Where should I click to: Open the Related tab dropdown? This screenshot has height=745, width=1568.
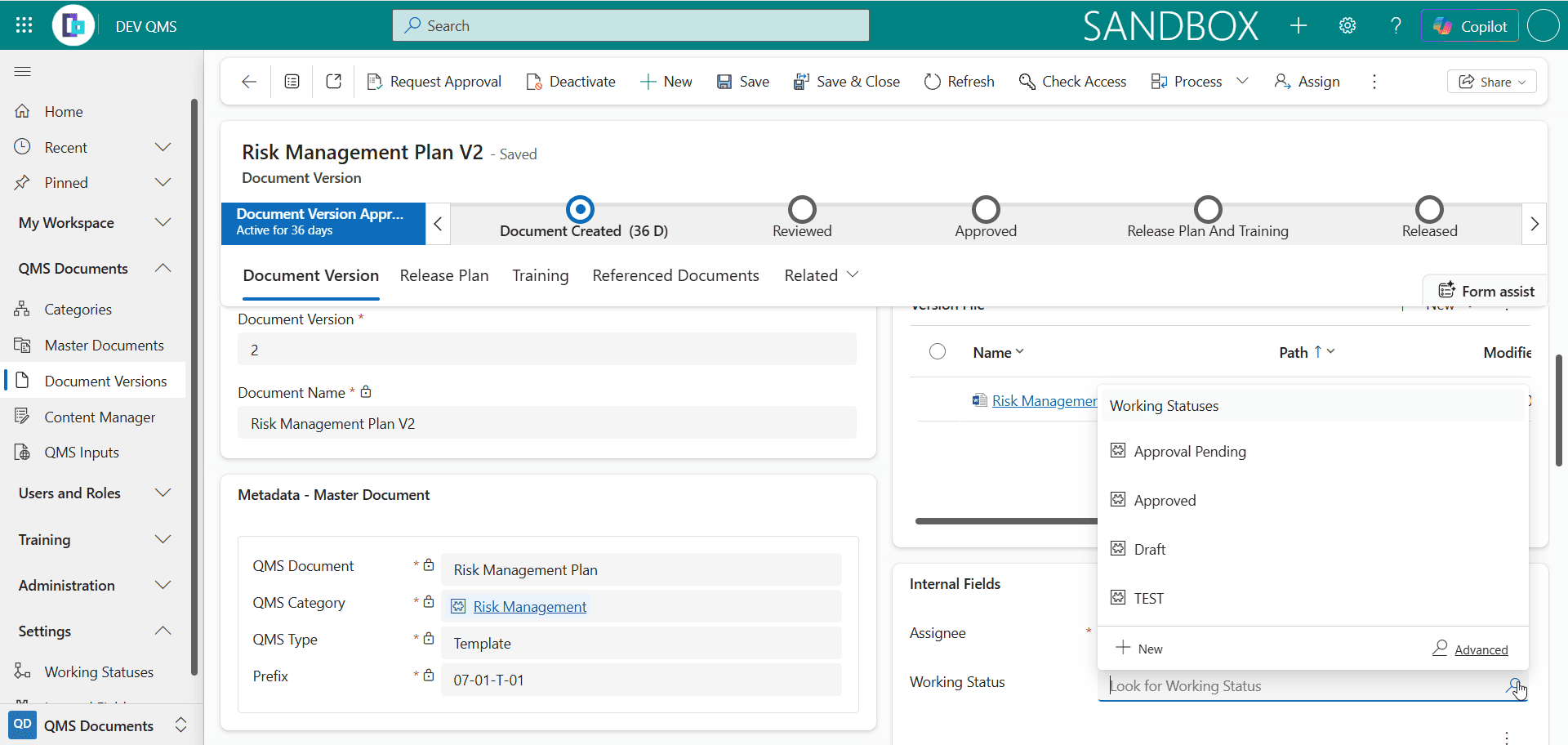[x=821, y=276]
